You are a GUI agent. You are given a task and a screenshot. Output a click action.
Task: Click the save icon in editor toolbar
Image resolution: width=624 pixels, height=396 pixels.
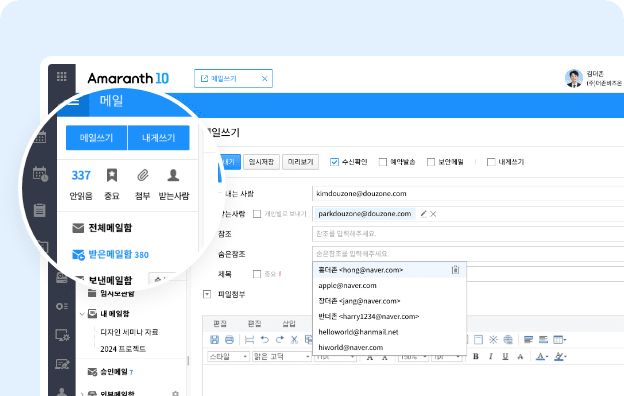click(214, 339)
